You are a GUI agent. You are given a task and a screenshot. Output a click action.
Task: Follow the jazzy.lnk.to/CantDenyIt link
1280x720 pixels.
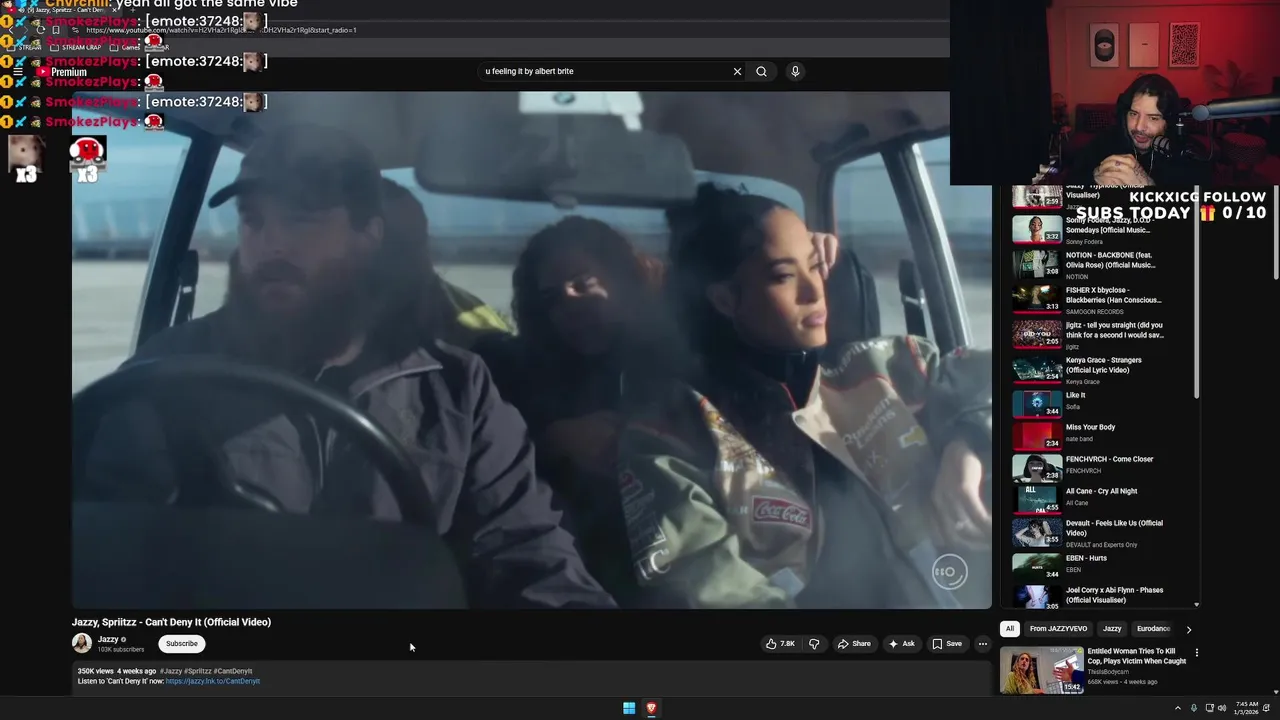click(213, 681)
